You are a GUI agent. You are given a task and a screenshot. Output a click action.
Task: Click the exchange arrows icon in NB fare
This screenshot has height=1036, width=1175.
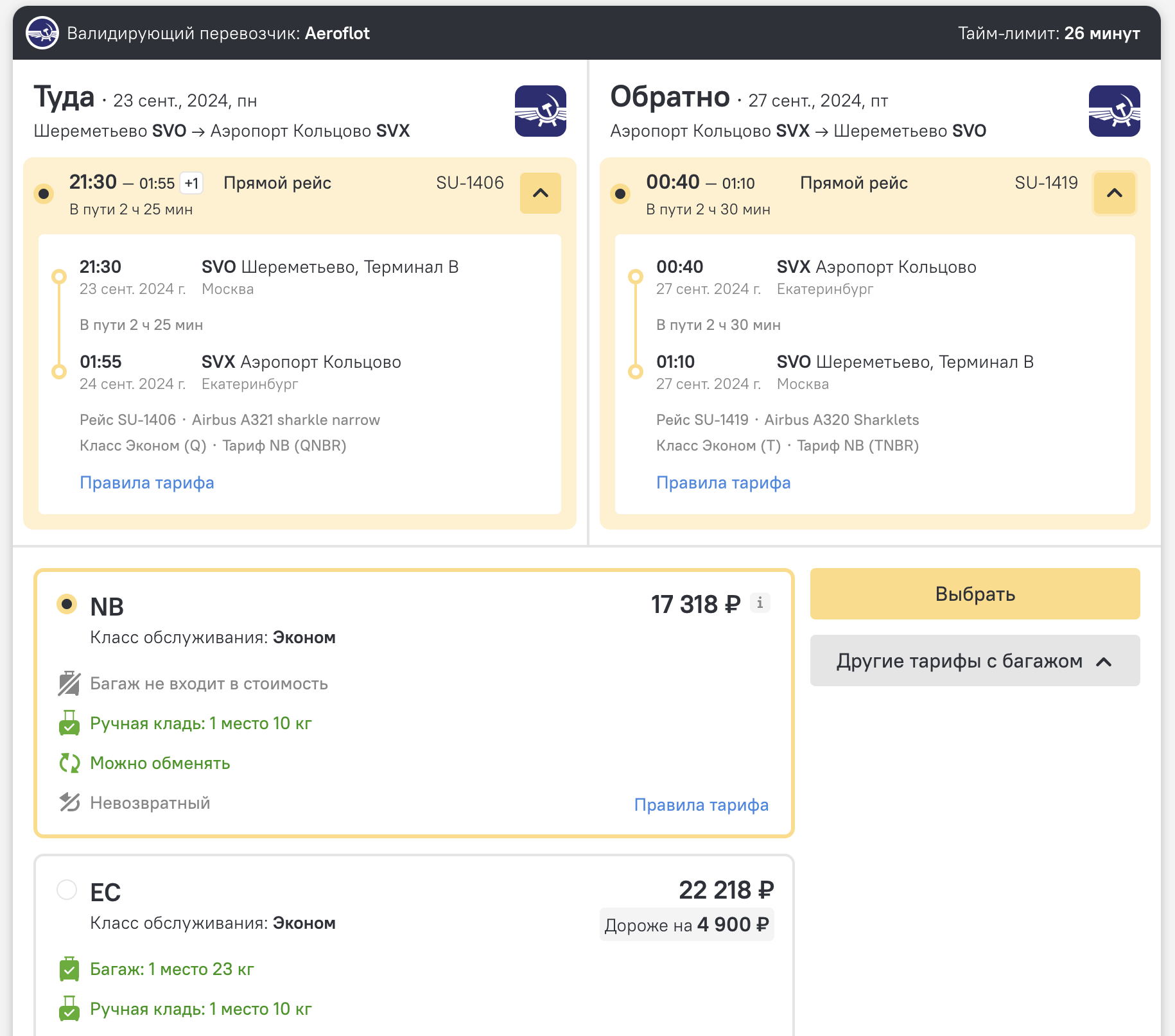(x=69, y=763)
